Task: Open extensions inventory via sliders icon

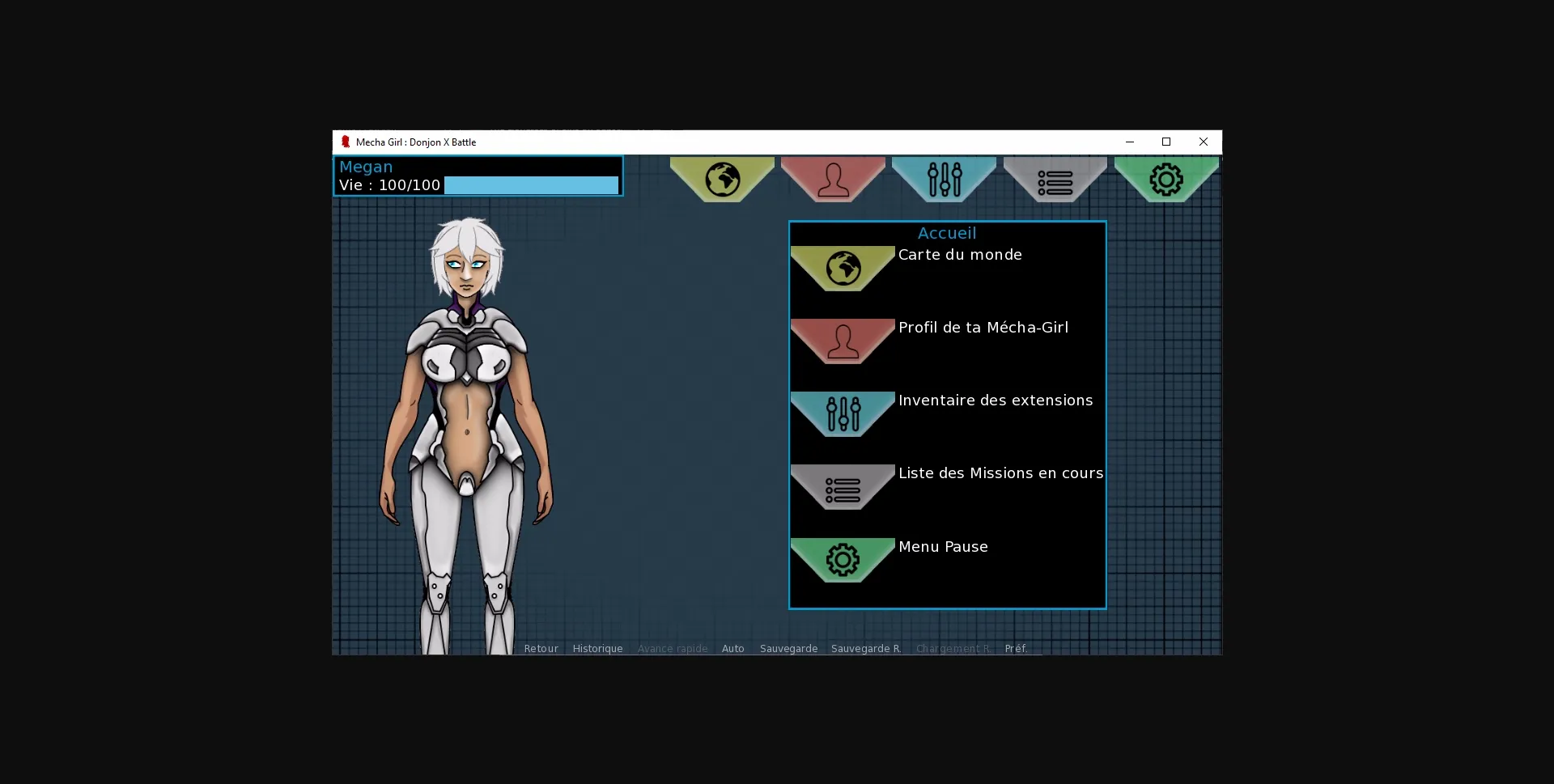Action: click(945, 180)
